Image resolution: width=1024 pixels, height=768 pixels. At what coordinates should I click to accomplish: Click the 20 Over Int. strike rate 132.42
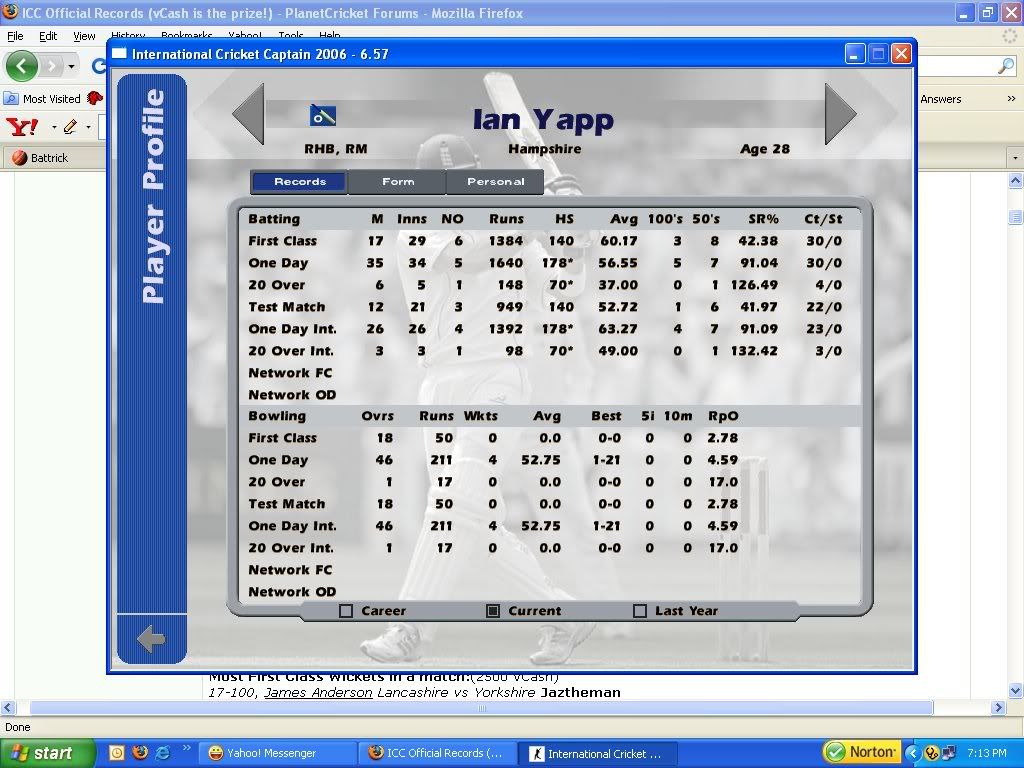754,351
